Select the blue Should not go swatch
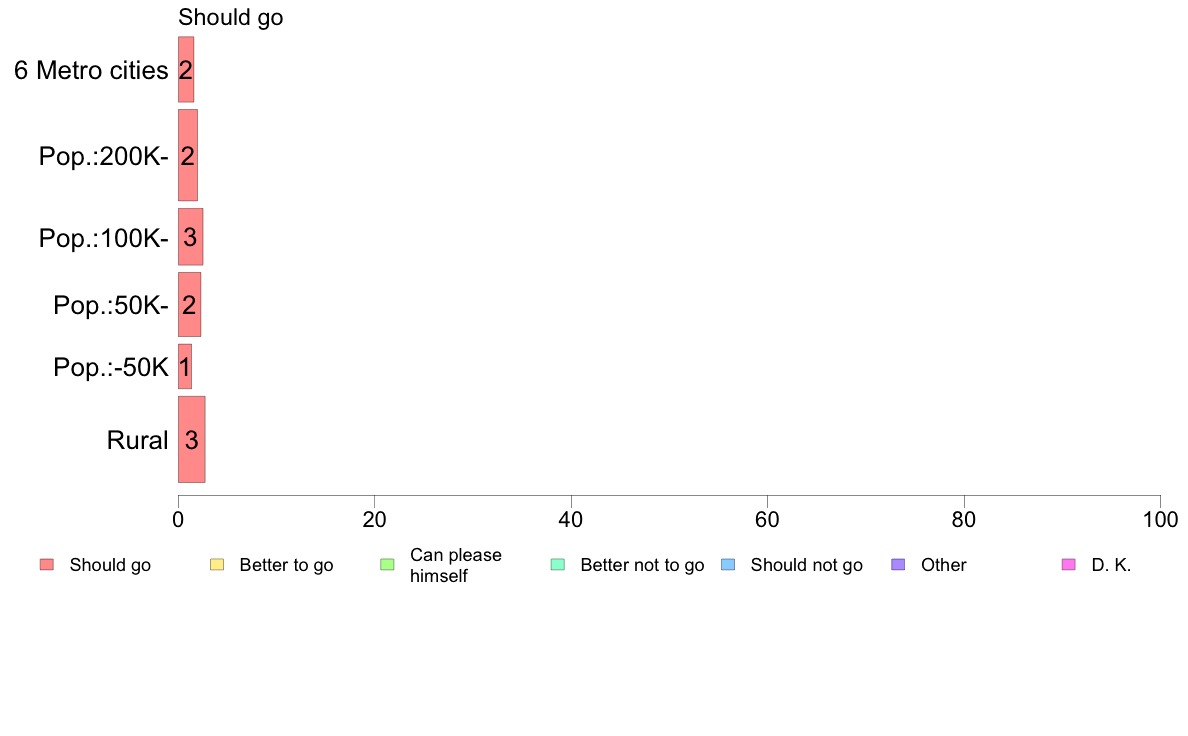The image size is (1188, 736). point(728,565)
